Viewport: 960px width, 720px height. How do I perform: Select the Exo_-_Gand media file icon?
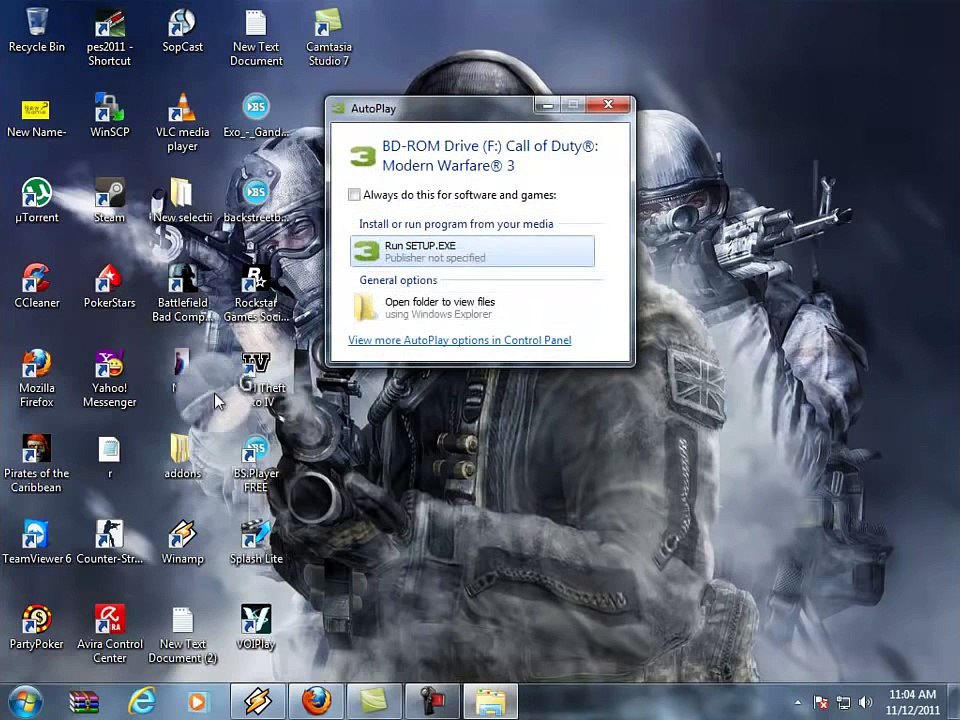[x=256, y=115]
